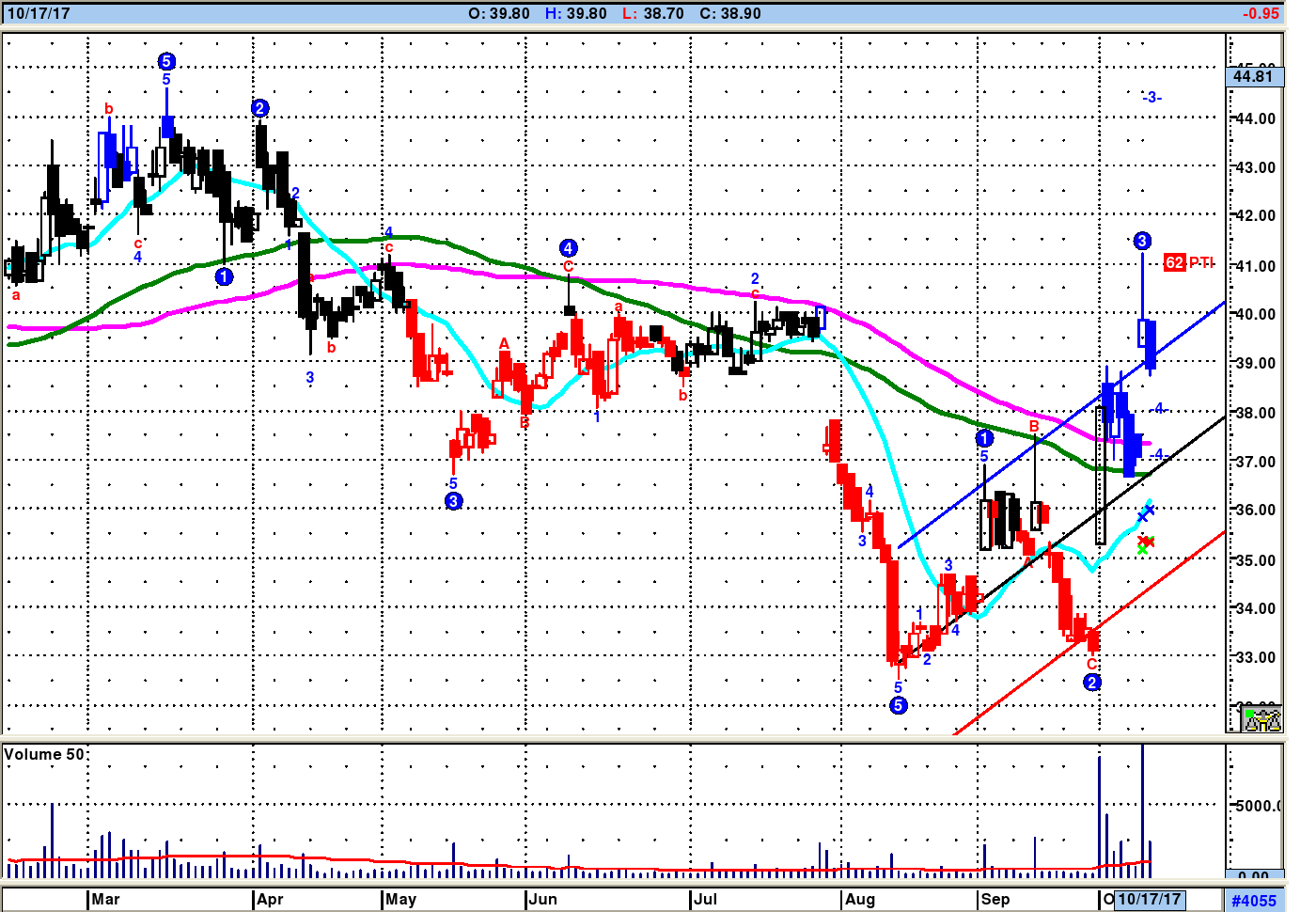Click the circled 3 wave marker above the October high
Image resolution: width=1316 pixels, height=912 pixels.
1142,242
